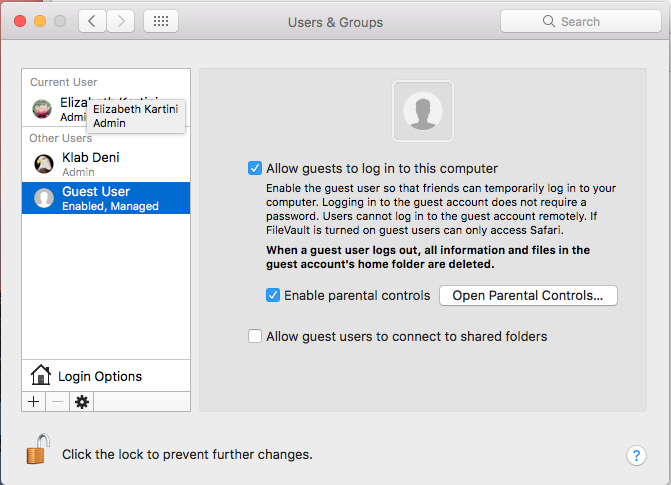This screenshot has height=485, width=671.
Task: Uncheck Allow guests to log in
Action: coord(255,168)
